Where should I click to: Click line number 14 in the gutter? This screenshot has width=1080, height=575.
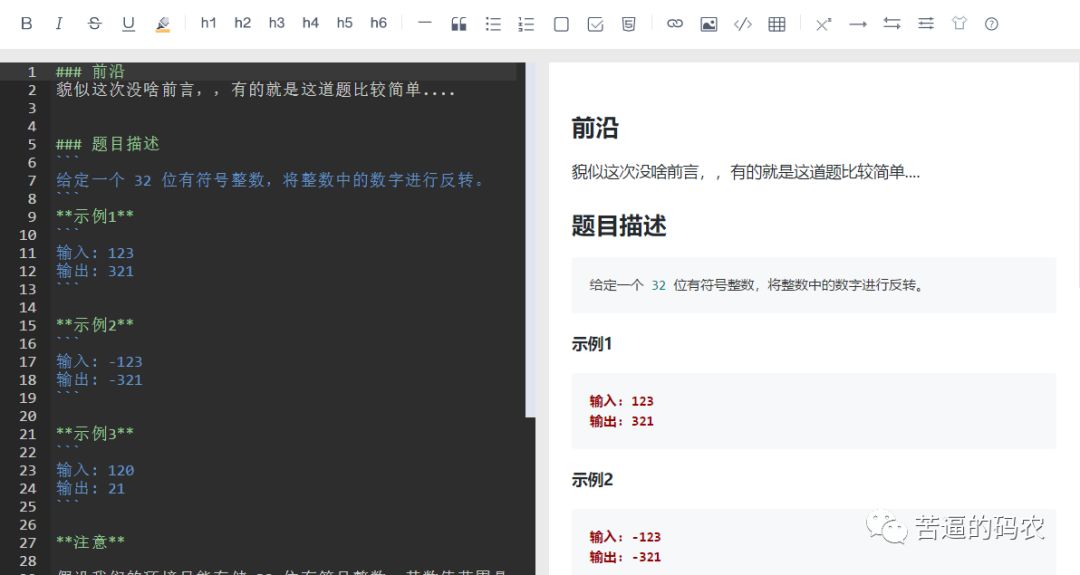[x=28, y=307]
